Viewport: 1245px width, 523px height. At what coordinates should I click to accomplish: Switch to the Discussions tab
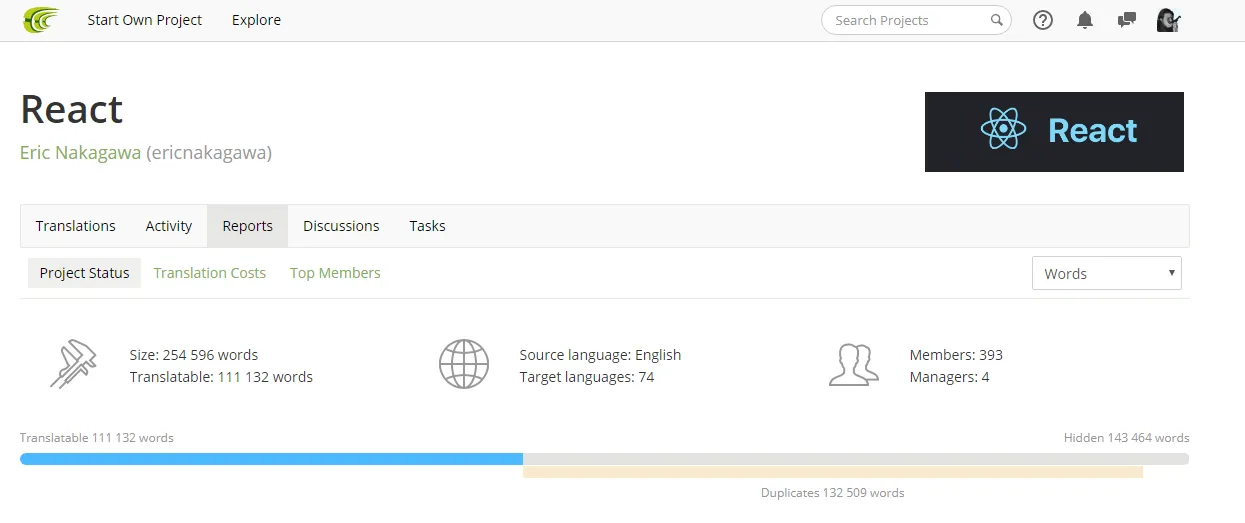pos(341,226)
